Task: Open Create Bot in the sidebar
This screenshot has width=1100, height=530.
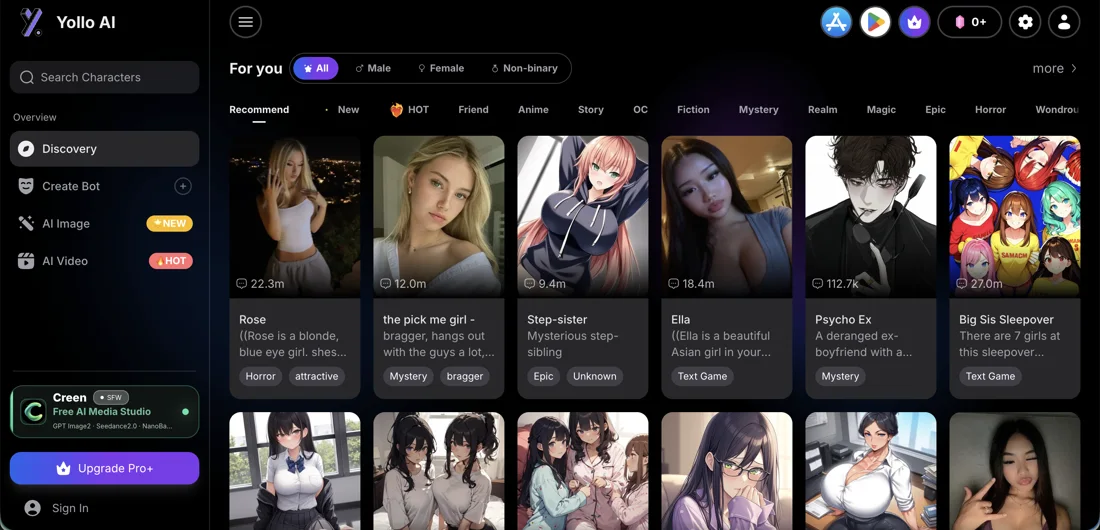Action: click(x=105, y=186)
